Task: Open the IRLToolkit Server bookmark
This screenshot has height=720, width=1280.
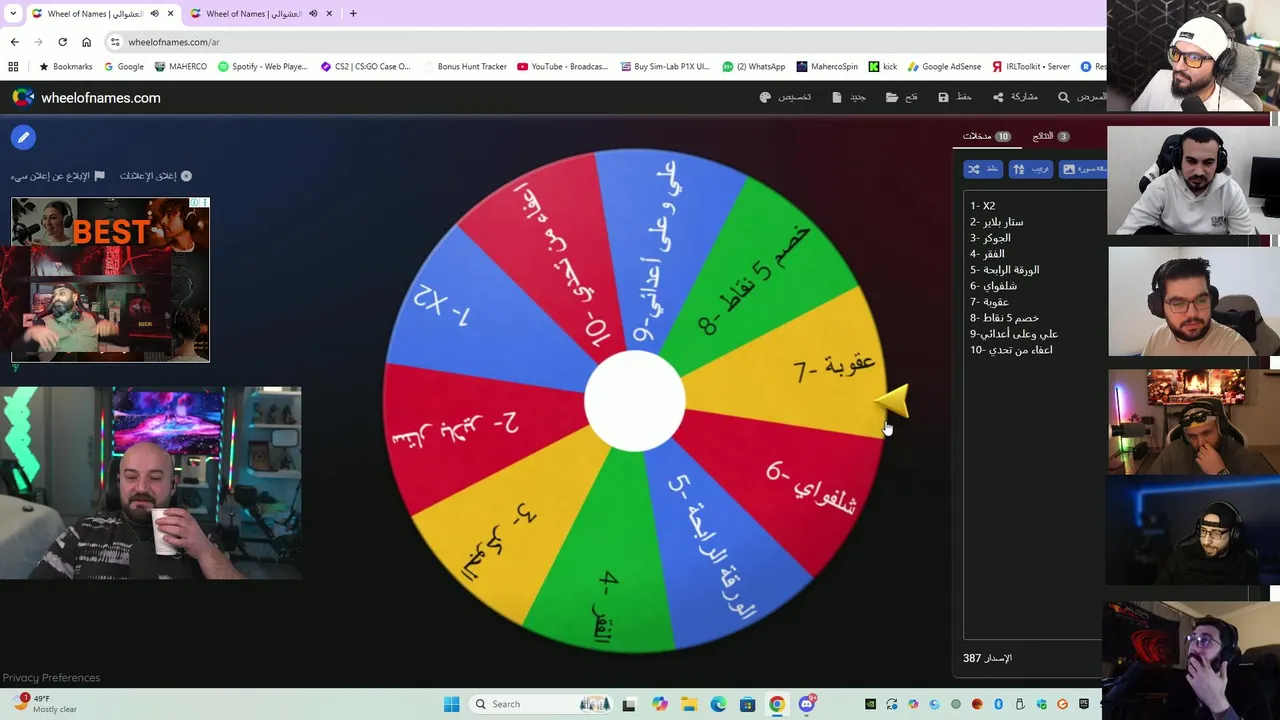Action: pyautogui.click(x=1031, y=67)
